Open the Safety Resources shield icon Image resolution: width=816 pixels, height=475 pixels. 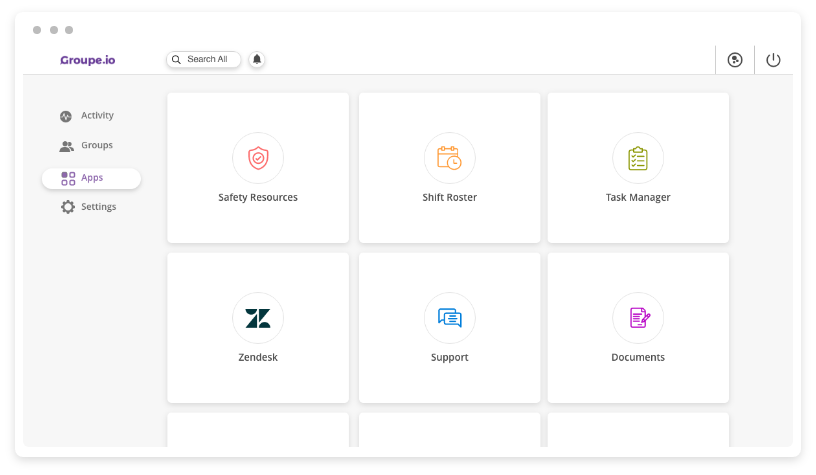[258, 158]
